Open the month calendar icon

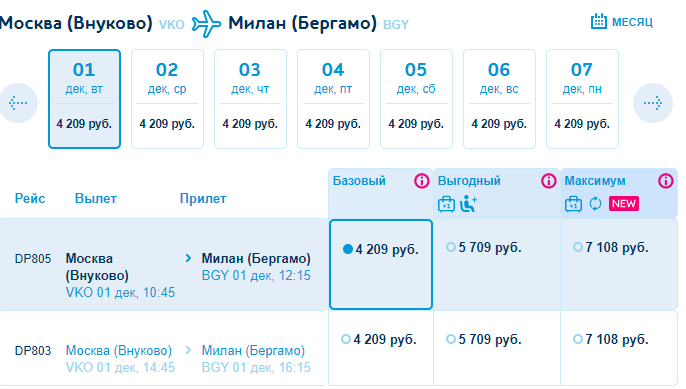598,21
